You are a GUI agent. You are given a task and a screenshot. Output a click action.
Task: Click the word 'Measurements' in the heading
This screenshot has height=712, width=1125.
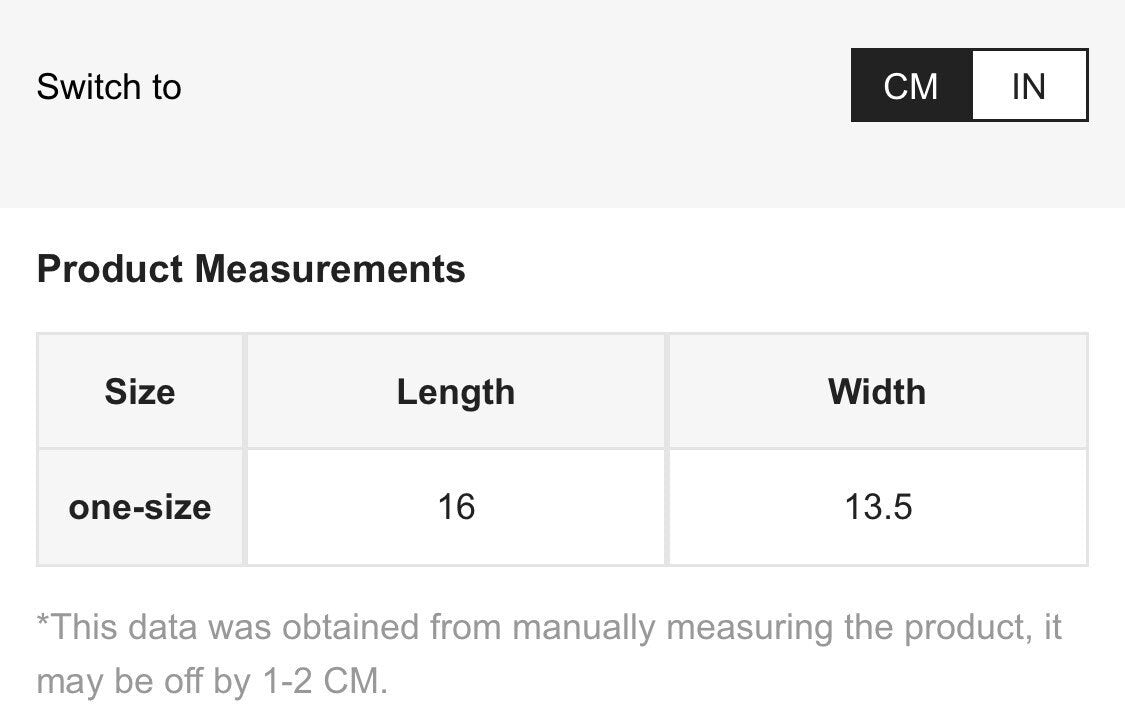pyautogui.click(x=330, y=269)
